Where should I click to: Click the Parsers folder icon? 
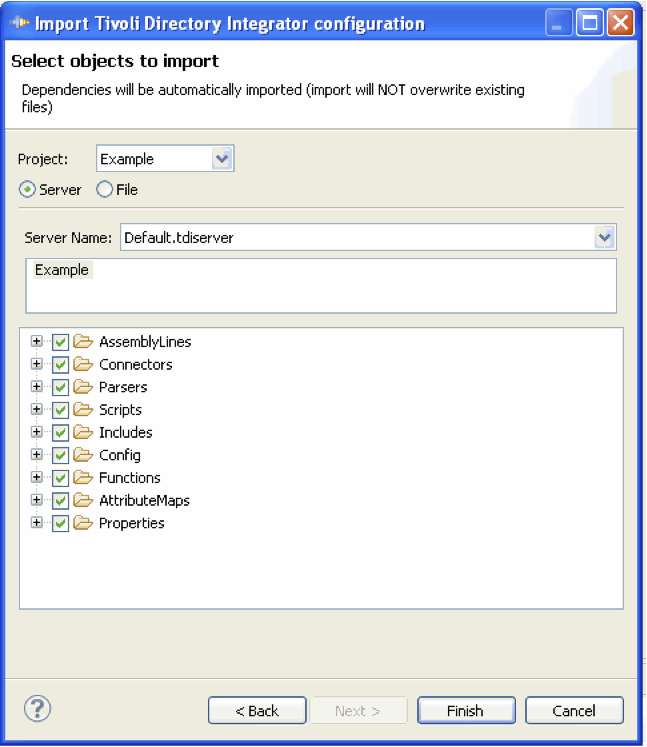point(83,386)
